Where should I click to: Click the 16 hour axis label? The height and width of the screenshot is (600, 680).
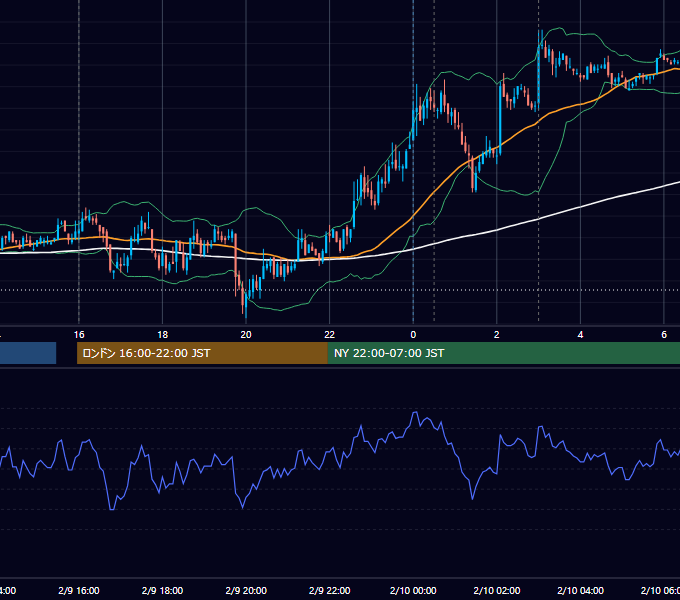[79, 335]
